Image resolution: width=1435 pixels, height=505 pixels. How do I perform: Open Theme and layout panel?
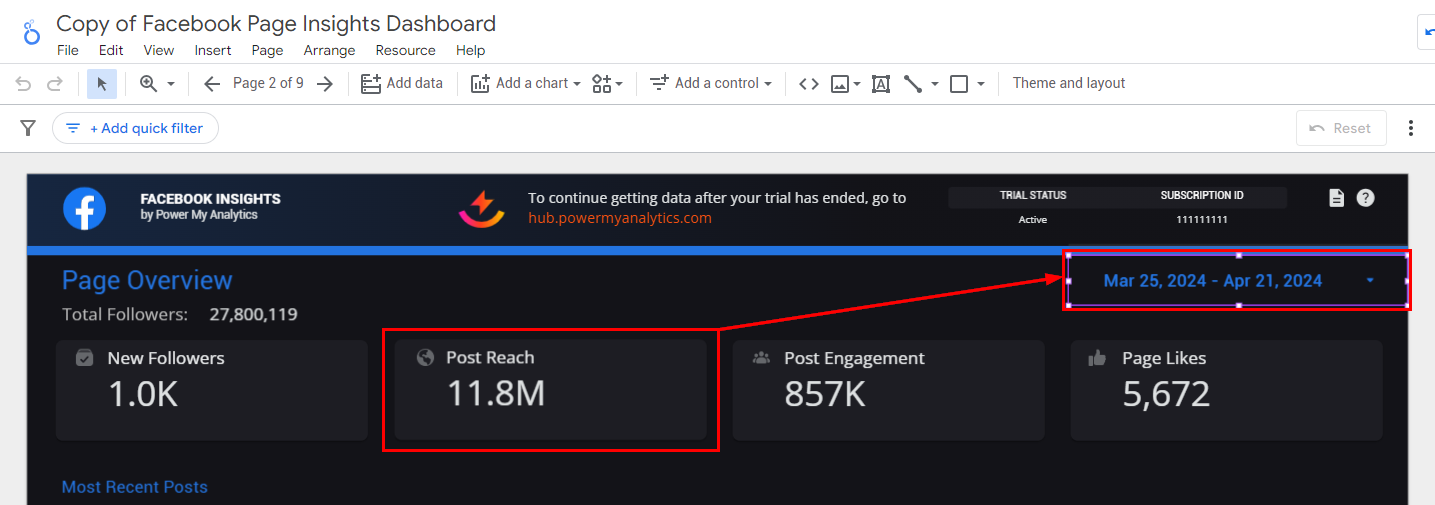click(1068, 84)
